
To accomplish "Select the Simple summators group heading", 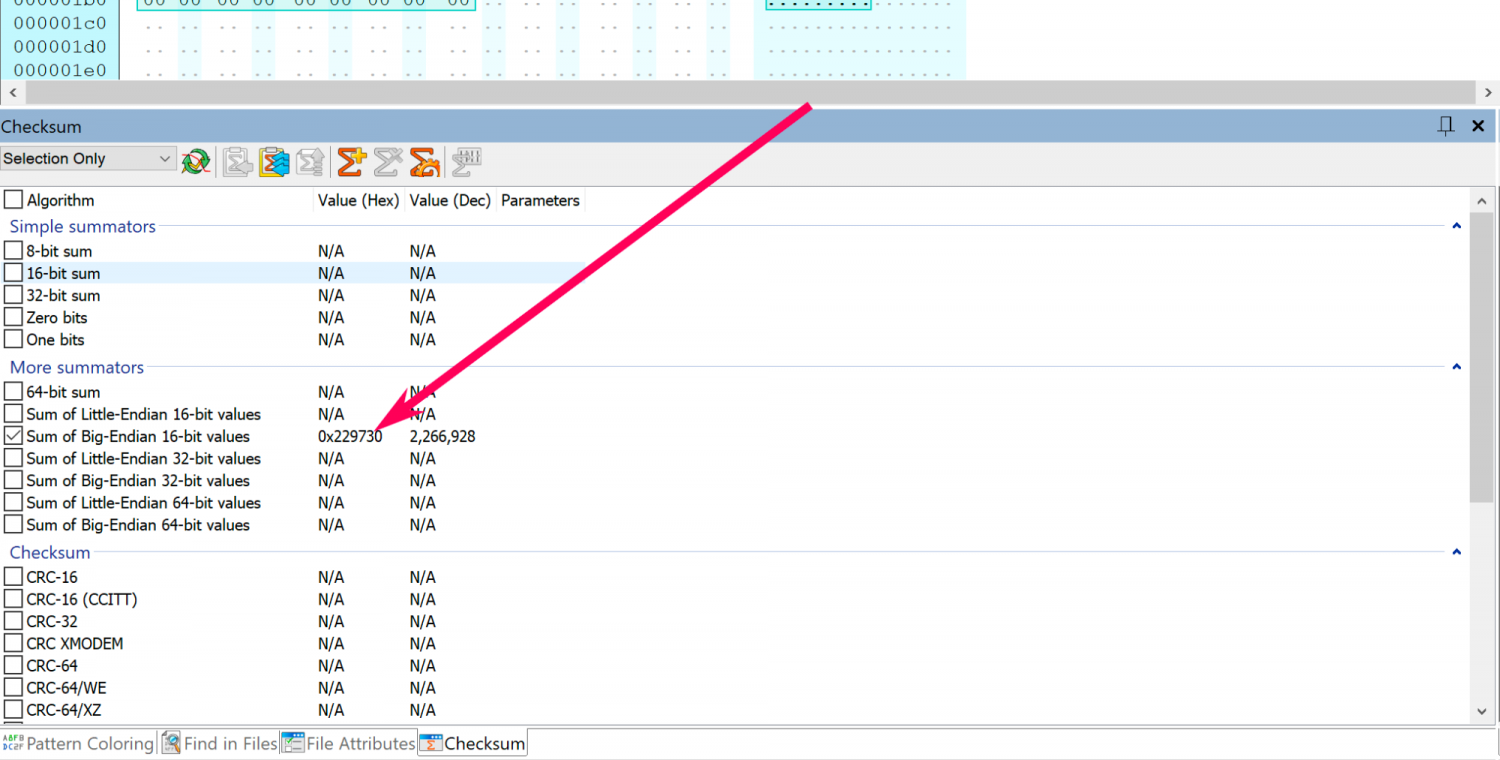I will [83, 226].
